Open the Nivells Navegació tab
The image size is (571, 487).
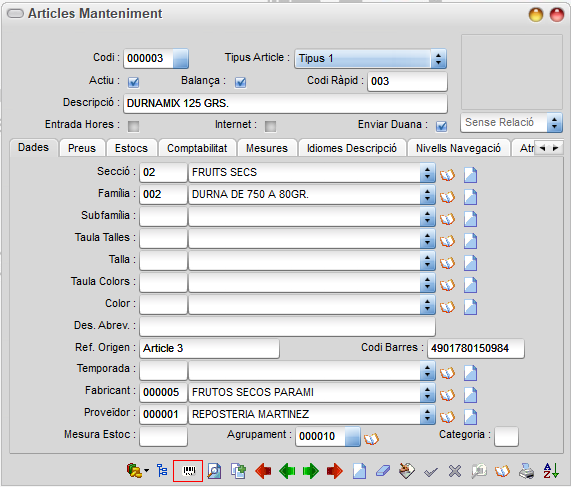(458, 148)
